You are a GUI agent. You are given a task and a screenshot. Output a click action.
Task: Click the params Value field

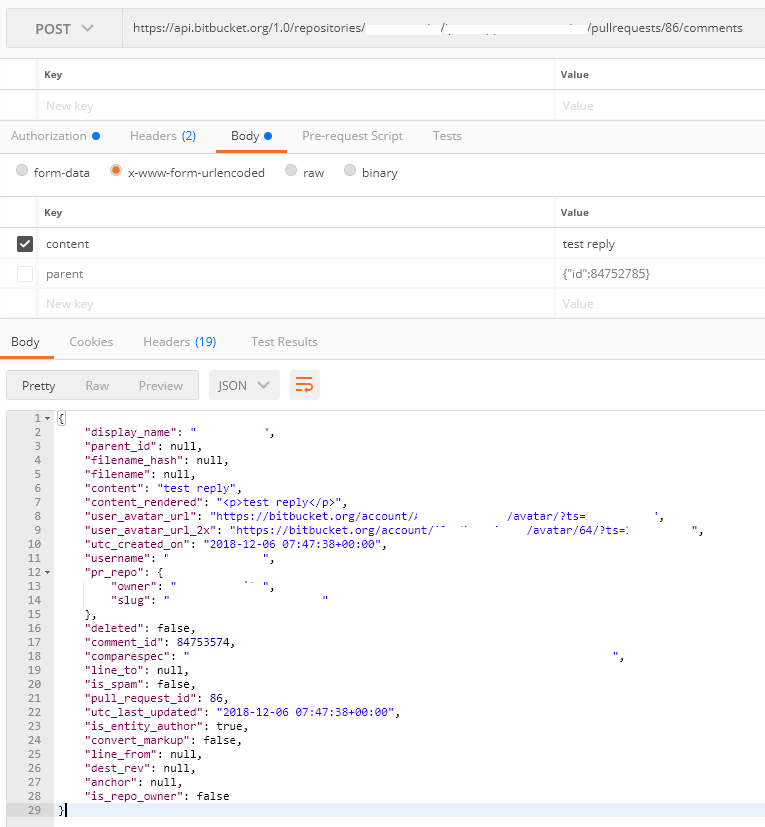660,105
